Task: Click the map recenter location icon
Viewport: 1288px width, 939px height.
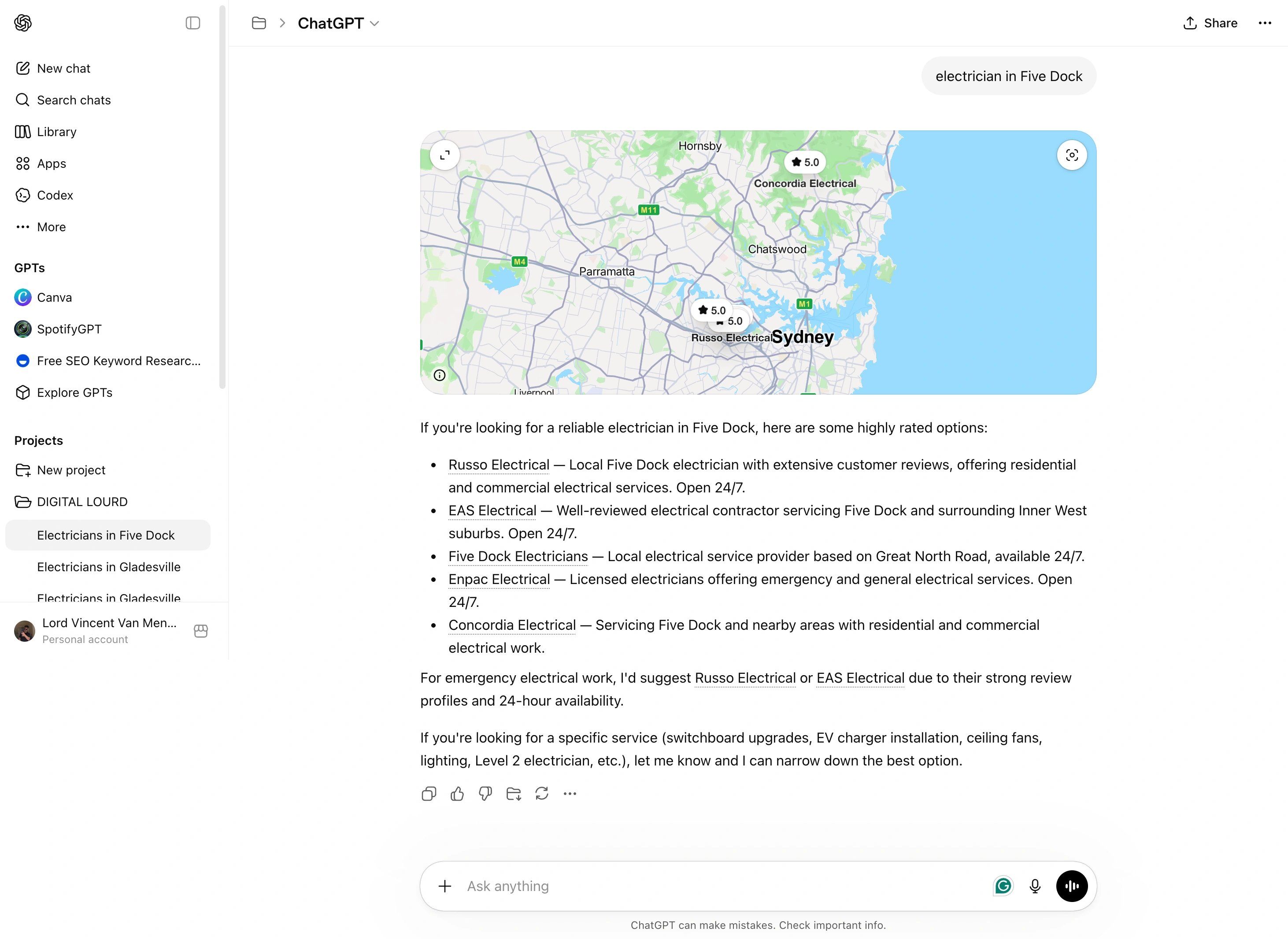Action: (x=1072, y=155)
